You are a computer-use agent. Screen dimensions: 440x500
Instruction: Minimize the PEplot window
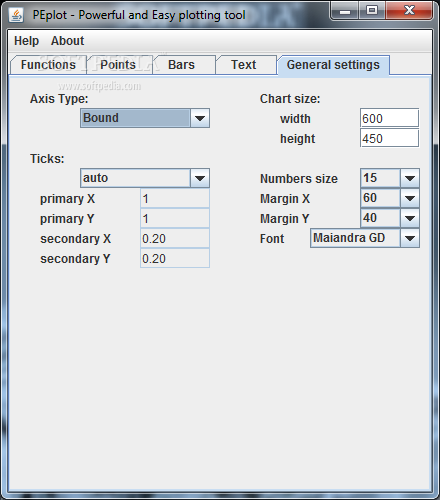pos(345,11)
